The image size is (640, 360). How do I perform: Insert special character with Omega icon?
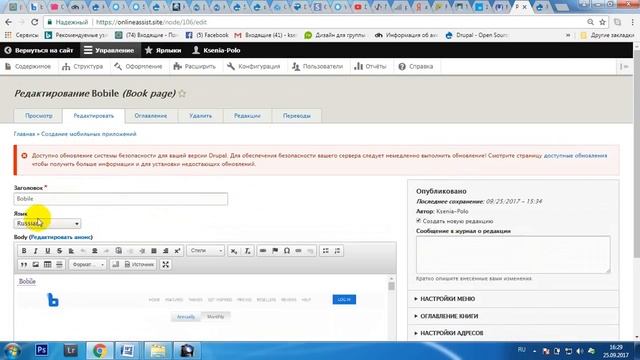(x=287, y=251)
